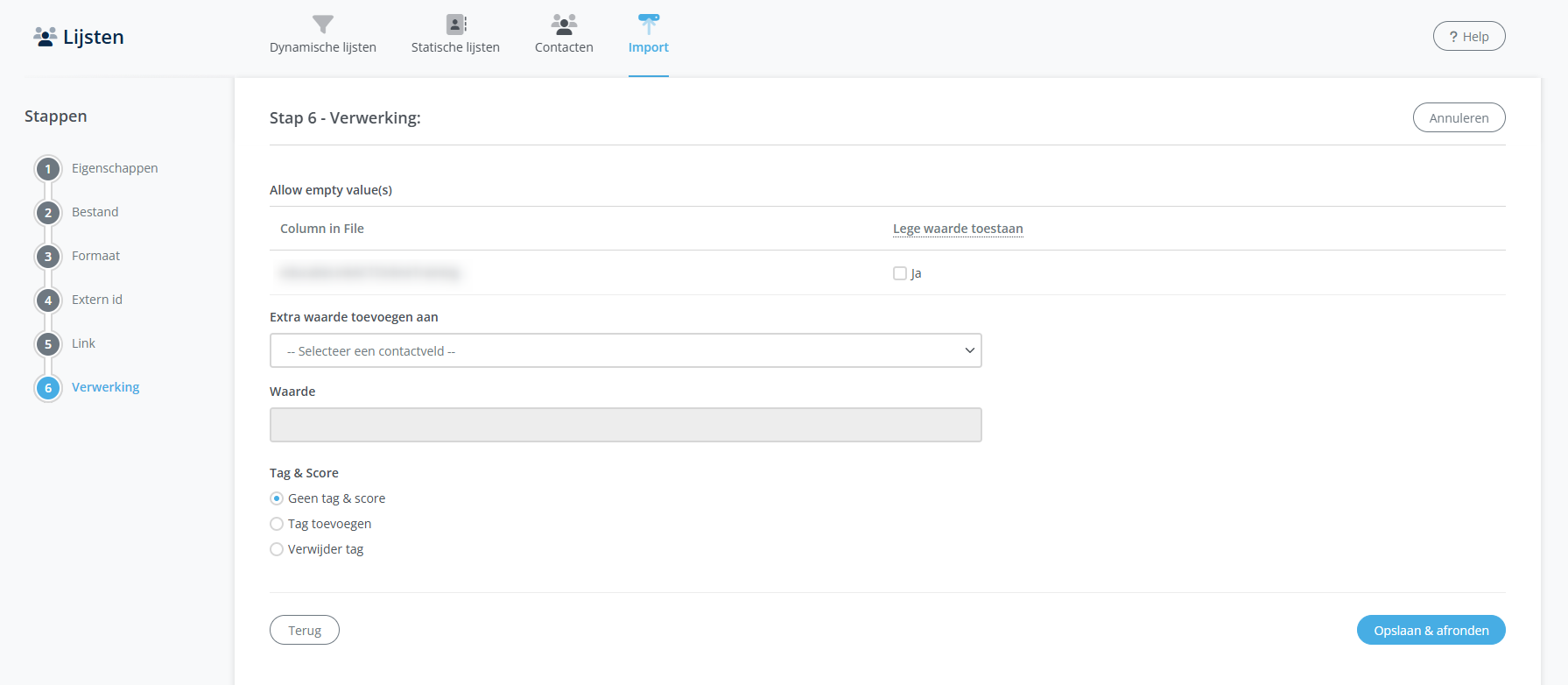Switch to the Statische lijsten tab label
Screen dimensions: 1568x685
click(455, 47)
